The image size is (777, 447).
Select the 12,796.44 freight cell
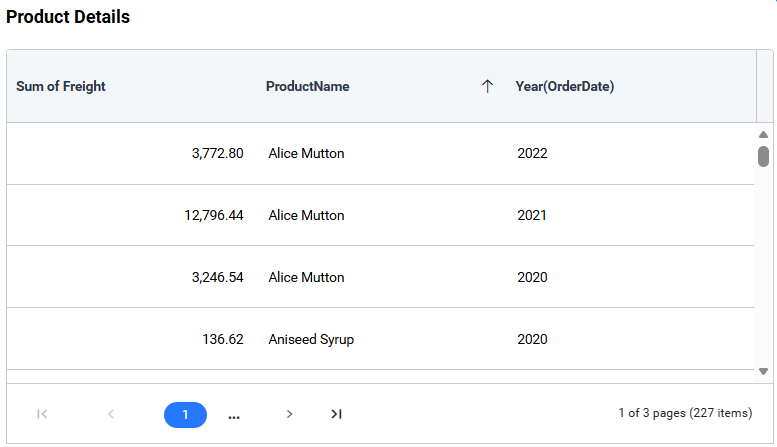click(214, 216)
